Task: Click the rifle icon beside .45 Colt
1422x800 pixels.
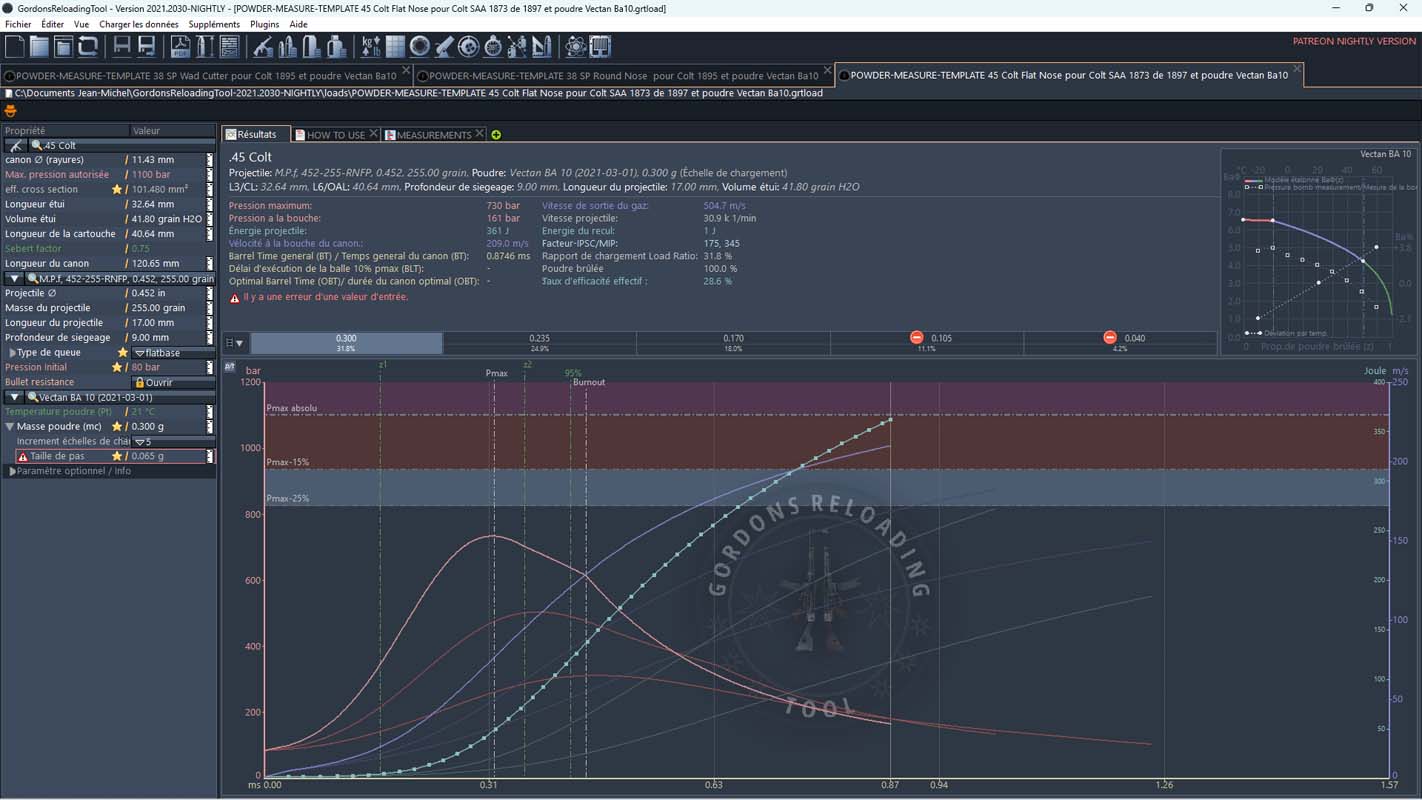Action: tap(16, 145)
